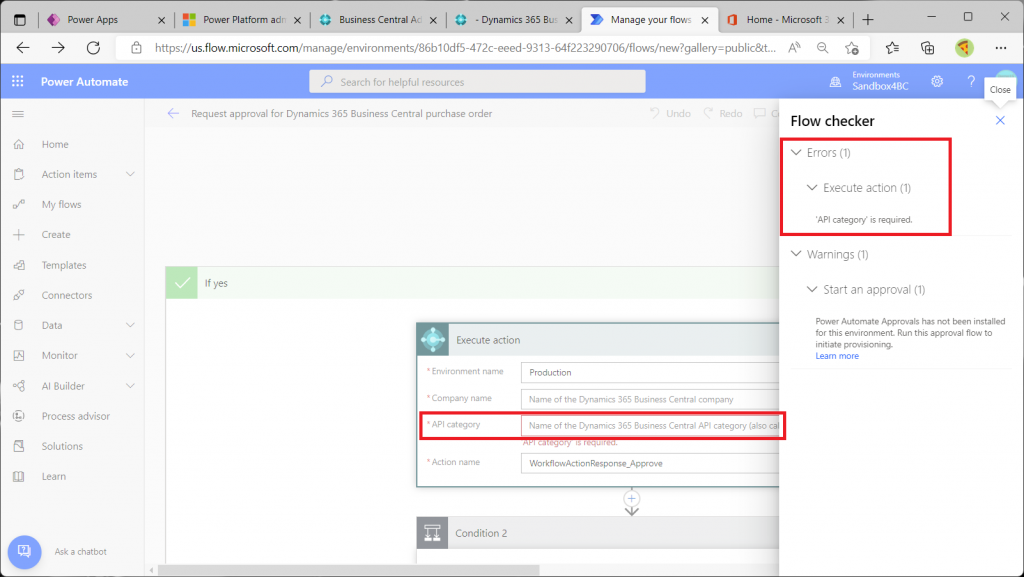Click the Condition 2 step header
The height and width of the screenshot is (577, 1024).
tap(598, 533)
